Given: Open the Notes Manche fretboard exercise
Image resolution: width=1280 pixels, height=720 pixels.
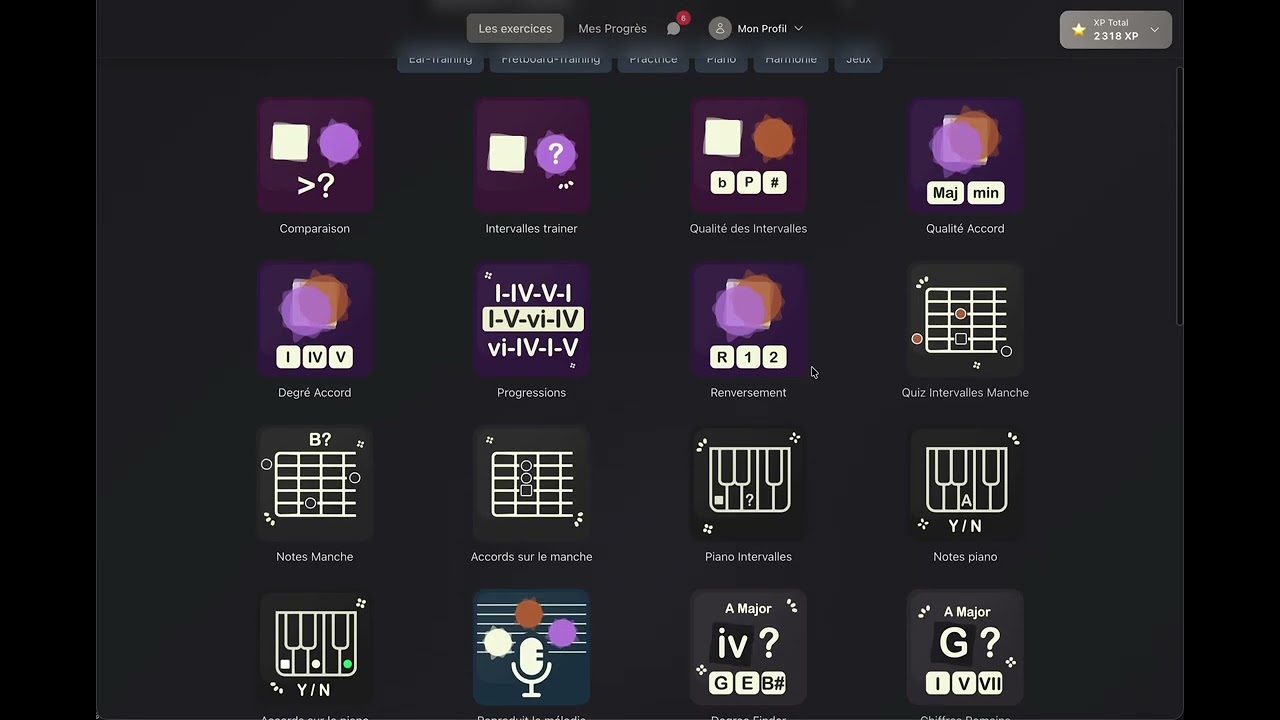Looking at the screenshot, I should tap(315, 484).
